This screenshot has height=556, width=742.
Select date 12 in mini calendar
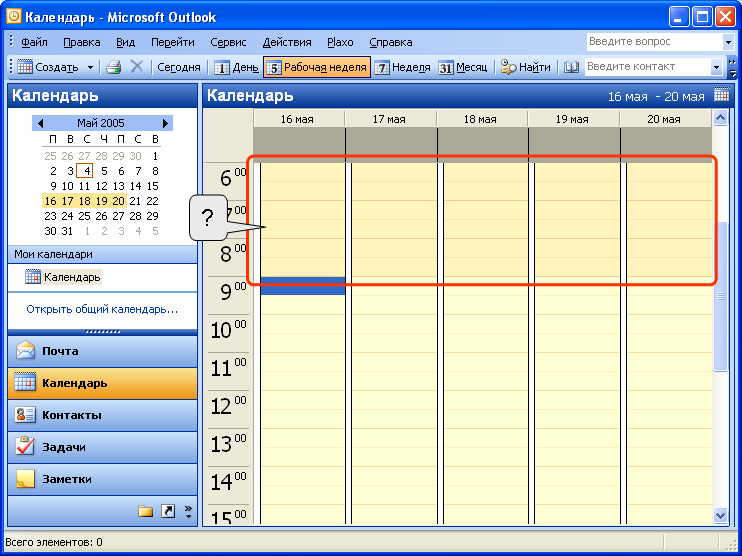(101, 186)
